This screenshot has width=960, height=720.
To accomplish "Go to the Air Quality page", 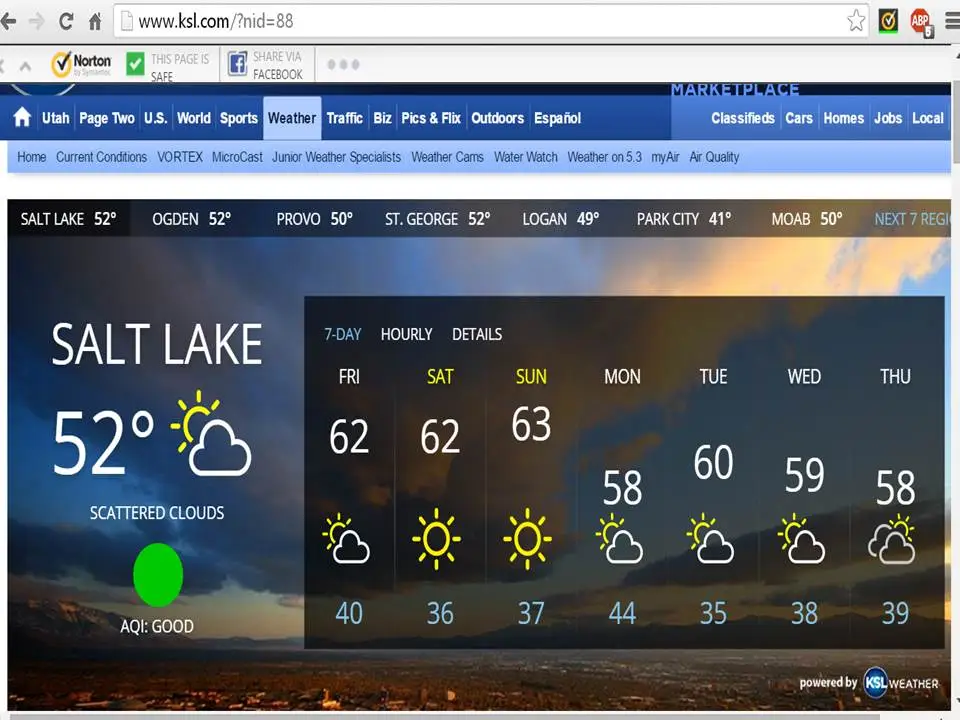I will (x=714, y=157).
